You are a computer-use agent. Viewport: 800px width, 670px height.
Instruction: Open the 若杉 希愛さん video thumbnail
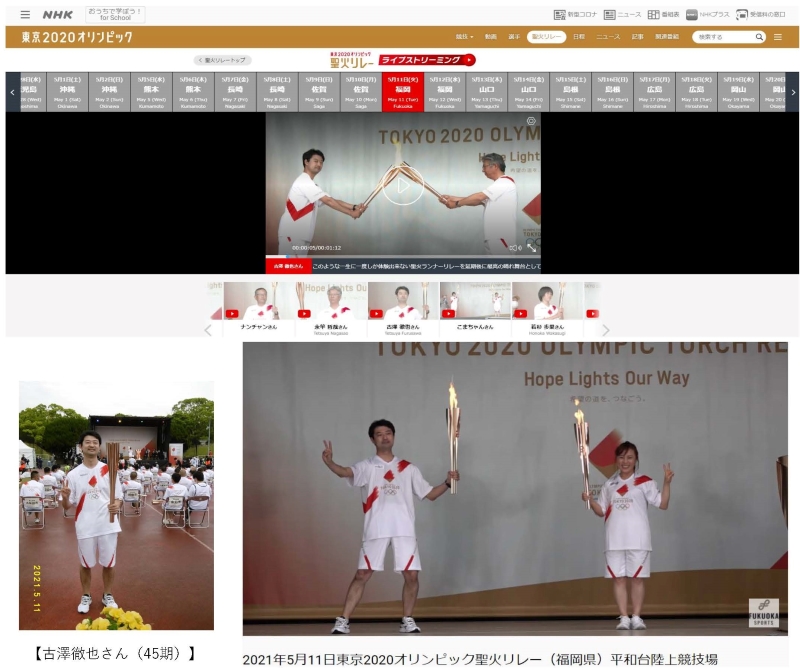(x=547, y=308)
